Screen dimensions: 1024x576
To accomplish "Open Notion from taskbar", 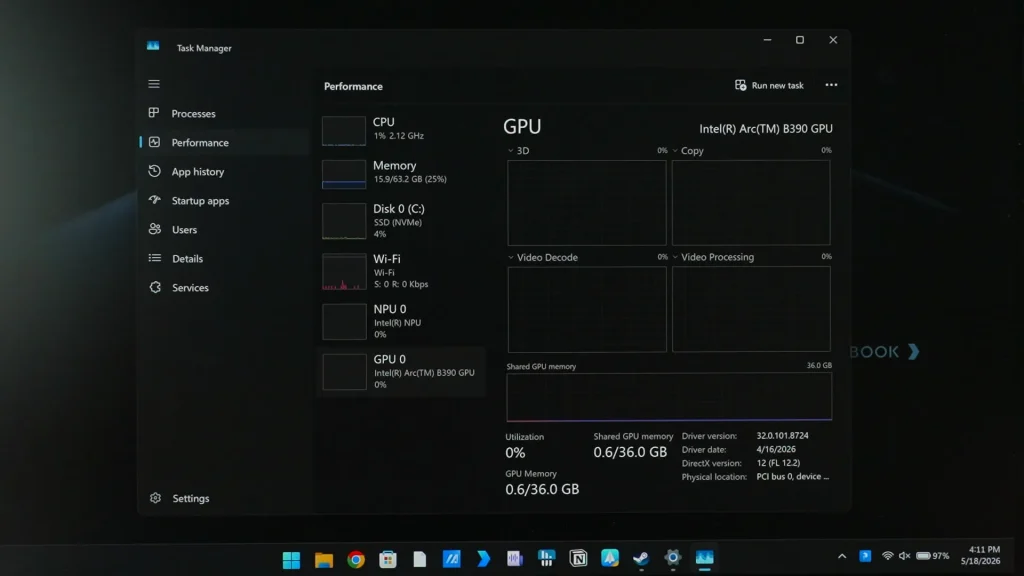I will coord(578,558).
